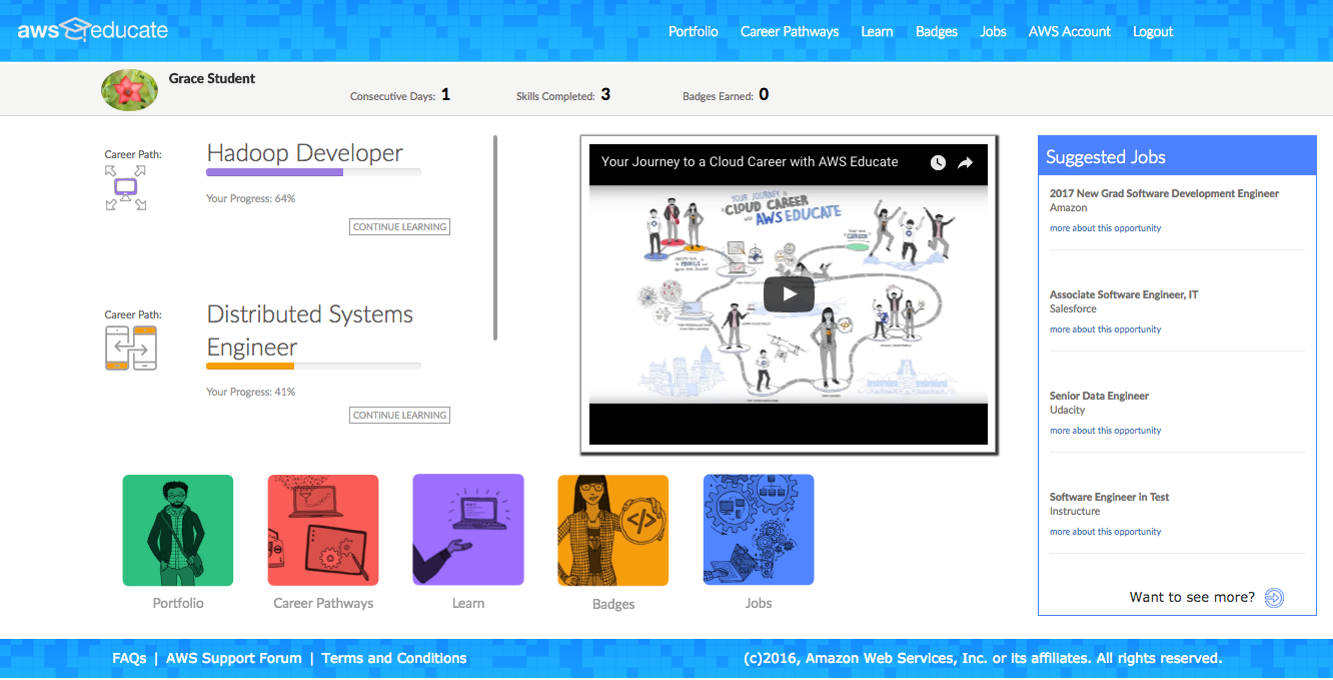Open more about the Amazon opportunity
Viewport: 1333px width, 680px height.
coord(1105,228)
